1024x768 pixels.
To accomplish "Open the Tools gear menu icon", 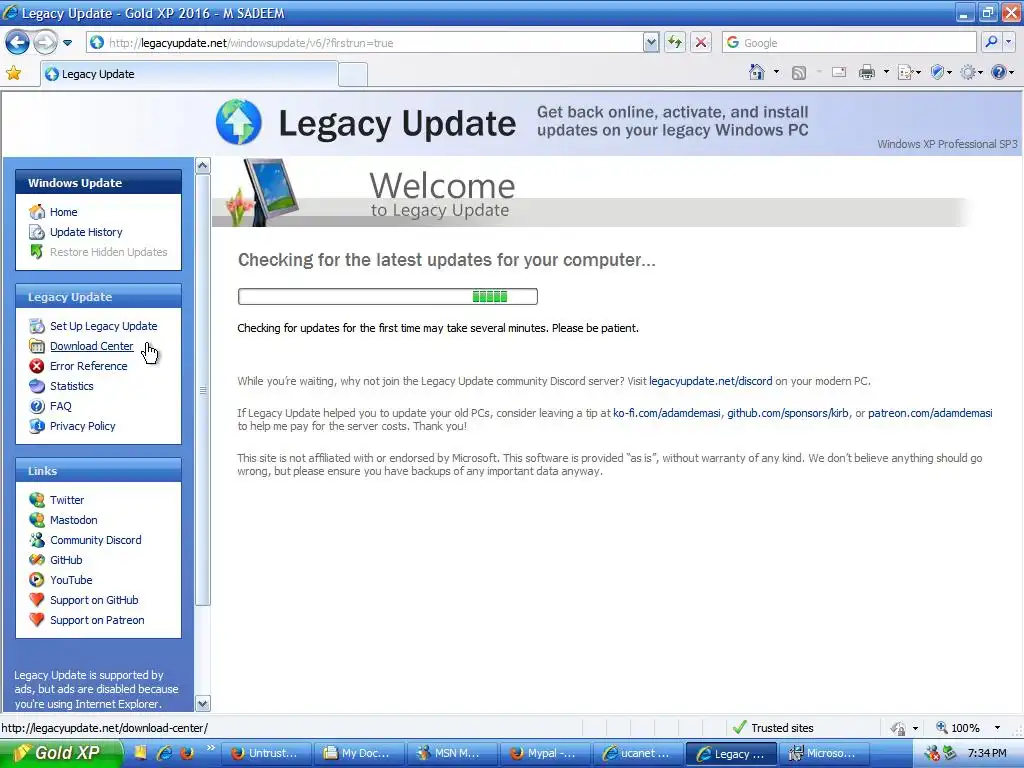I will (x=971, y=72).
